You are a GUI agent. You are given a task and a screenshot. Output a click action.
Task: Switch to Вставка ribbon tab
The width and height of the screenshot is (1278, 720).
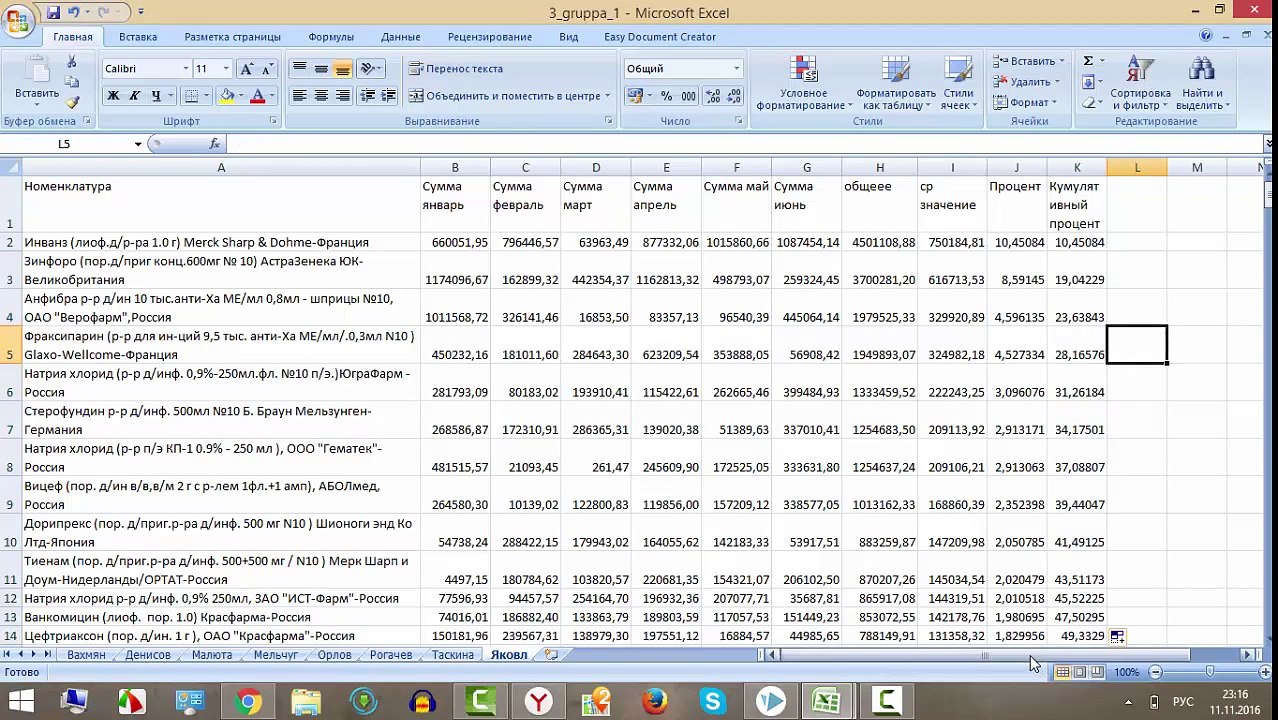pyautogui.click(x=138, y=37)
